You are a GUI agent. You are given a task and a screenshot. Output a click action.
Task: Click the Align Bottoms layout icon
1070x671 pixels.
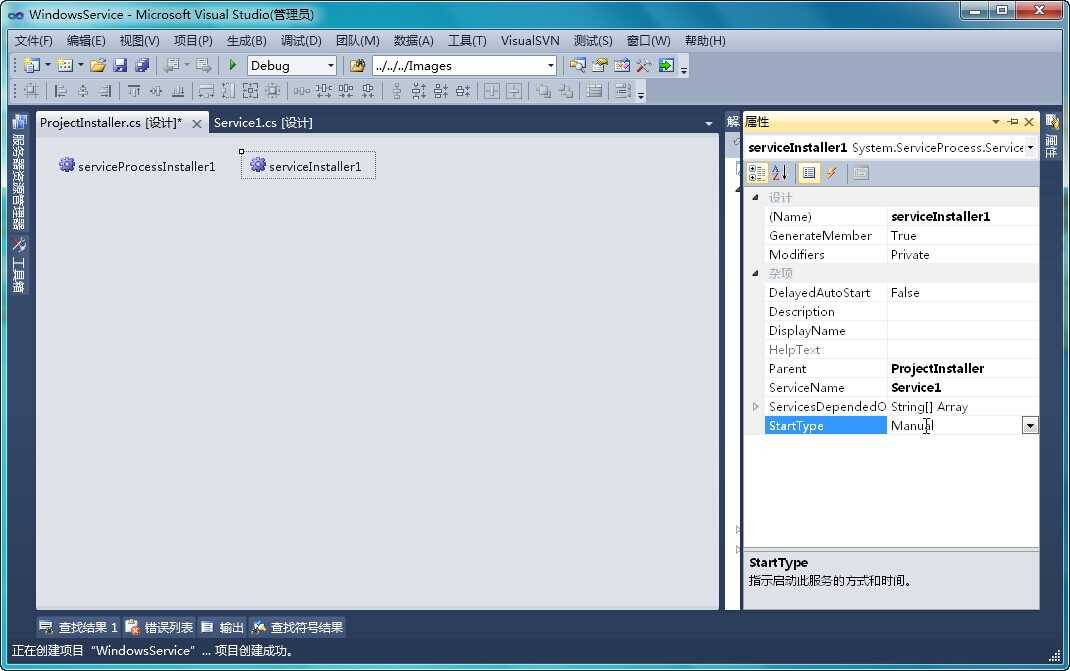pyautogui.click(x=177, y=91)
